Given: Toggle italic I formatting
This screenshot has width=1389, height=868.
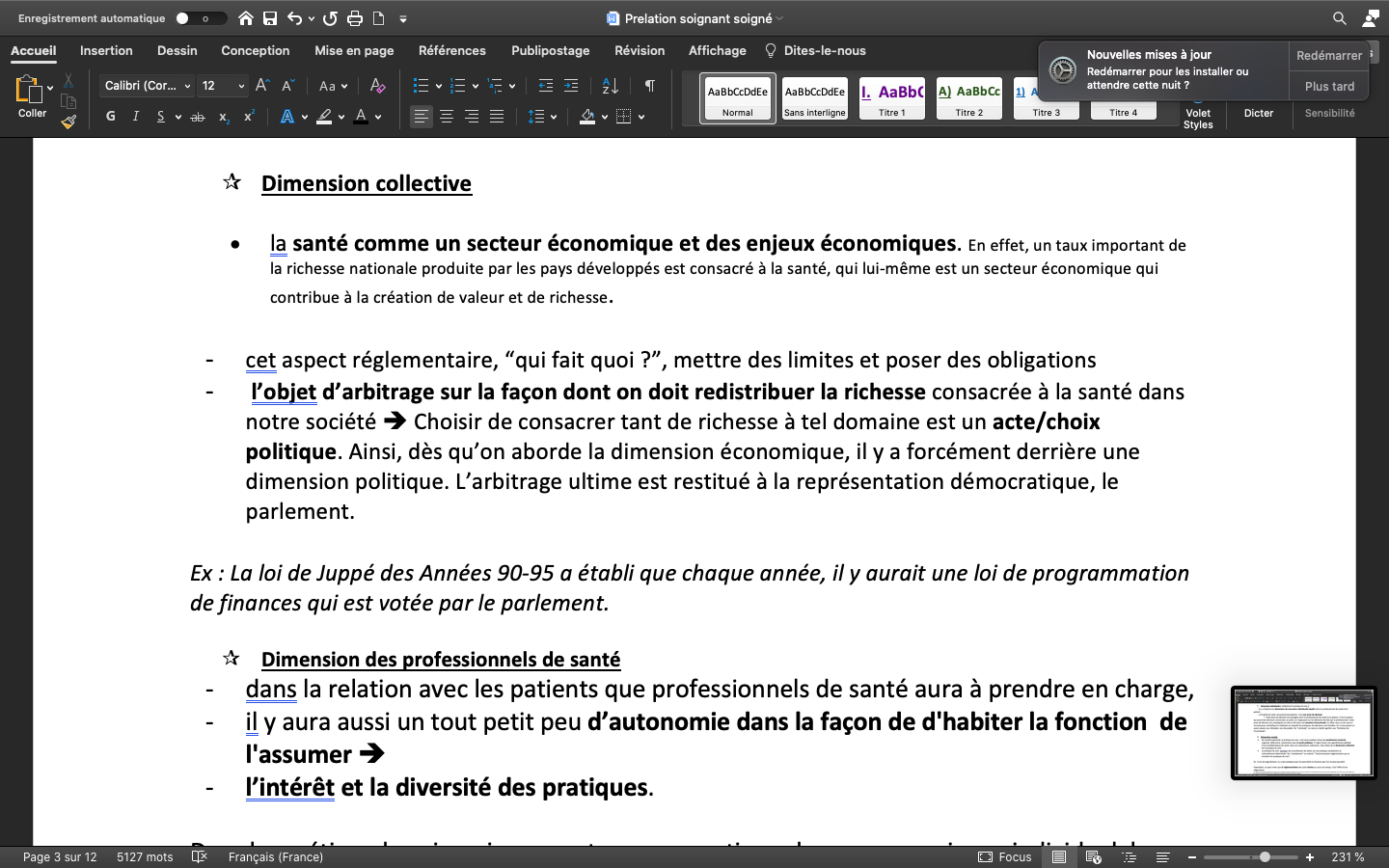Looking at the screenshot, I should coord(136,117).
